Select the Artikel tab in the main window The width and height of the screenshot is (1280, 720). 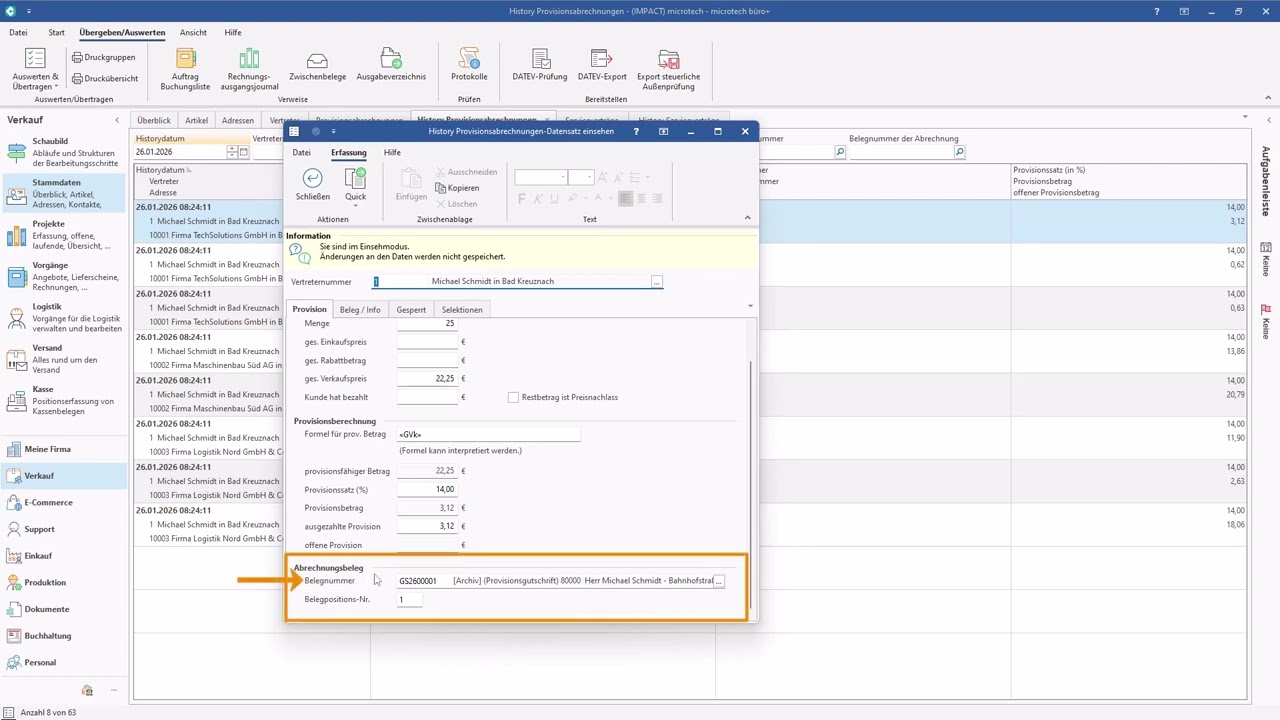[197, 120]
